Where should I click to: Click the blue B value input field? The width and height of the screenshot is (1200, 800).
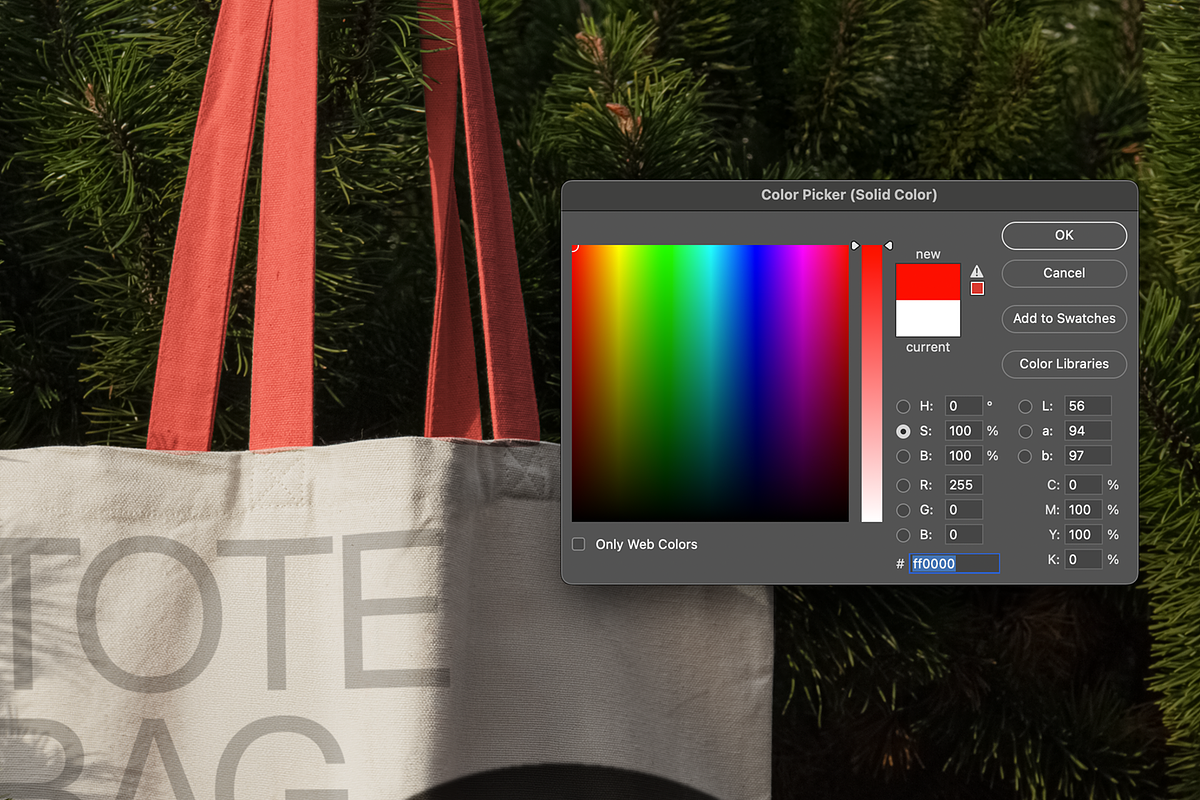[963, 535]
